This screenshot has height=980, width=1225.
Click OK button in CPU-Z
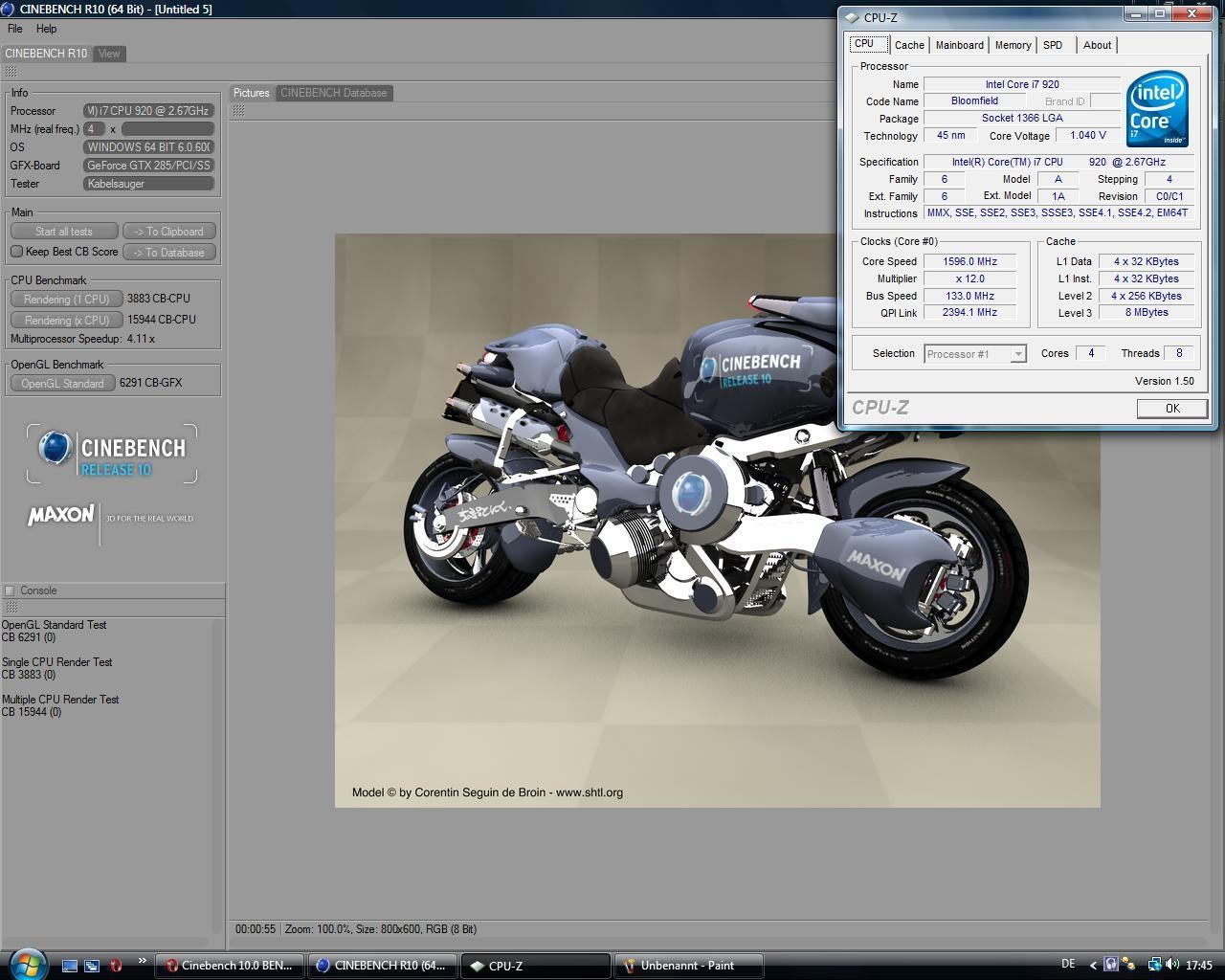pos(1172,409)
